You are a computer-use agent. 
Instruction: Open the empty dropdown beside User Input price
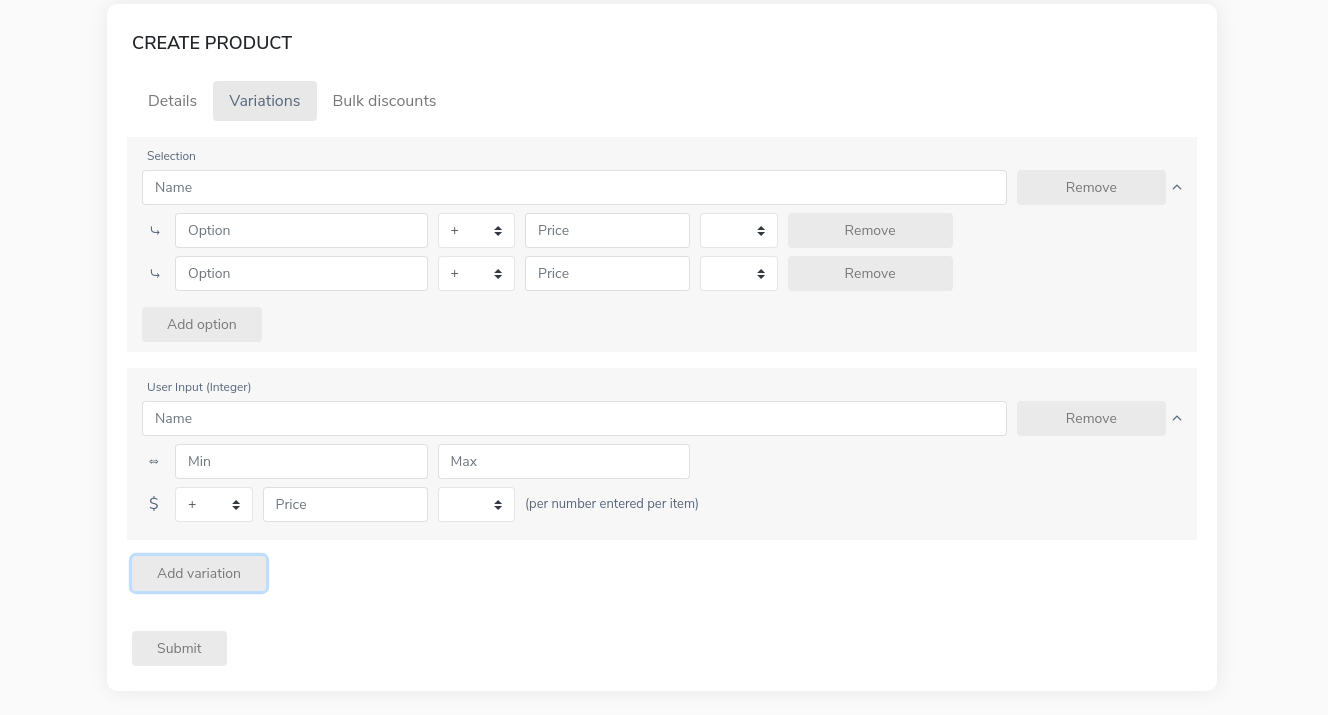[476, 504]
